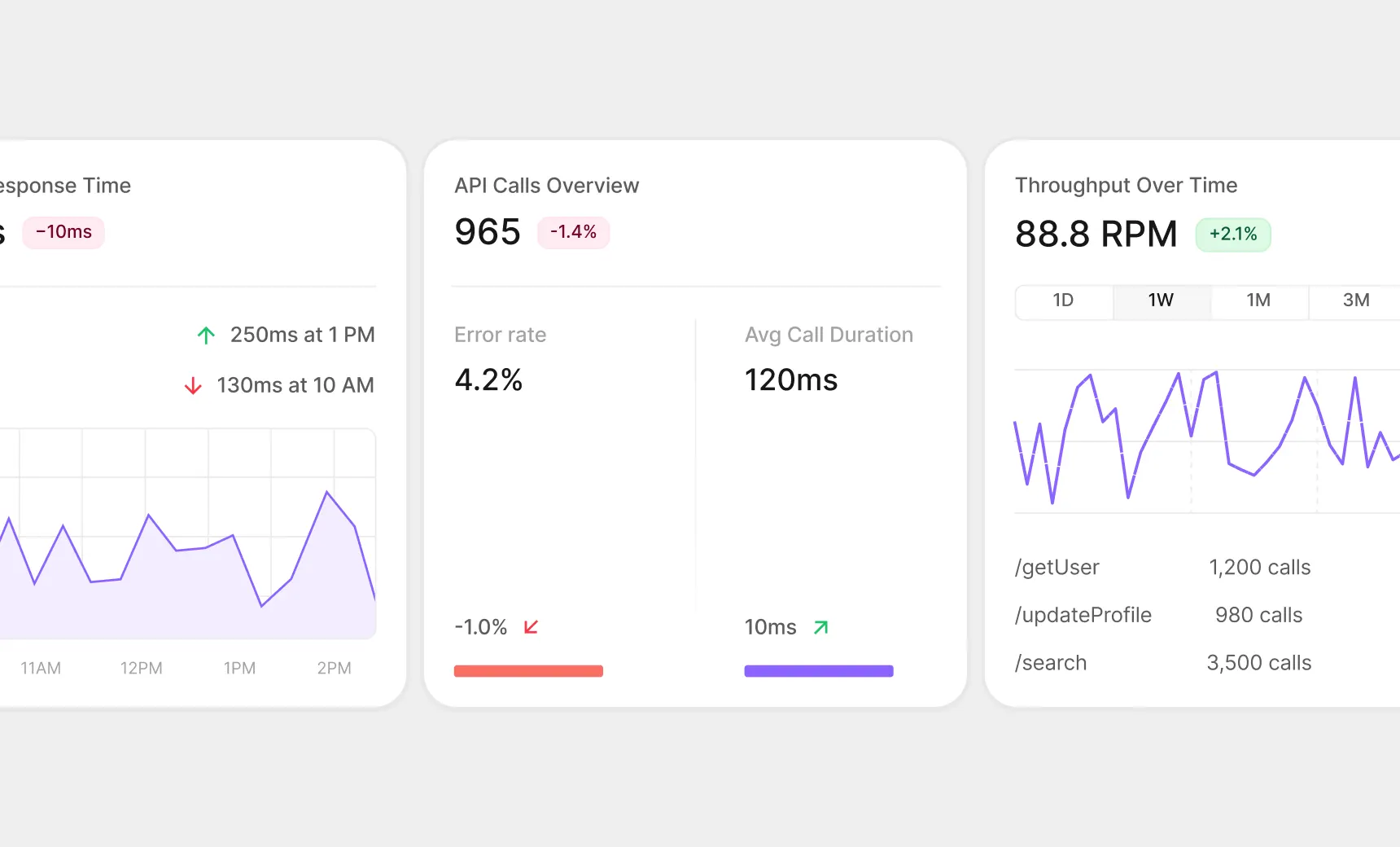The width and height of the screenshot is (1400, 847).
Task: Click the red -1.4% change badge
Action: pos(573,232)
